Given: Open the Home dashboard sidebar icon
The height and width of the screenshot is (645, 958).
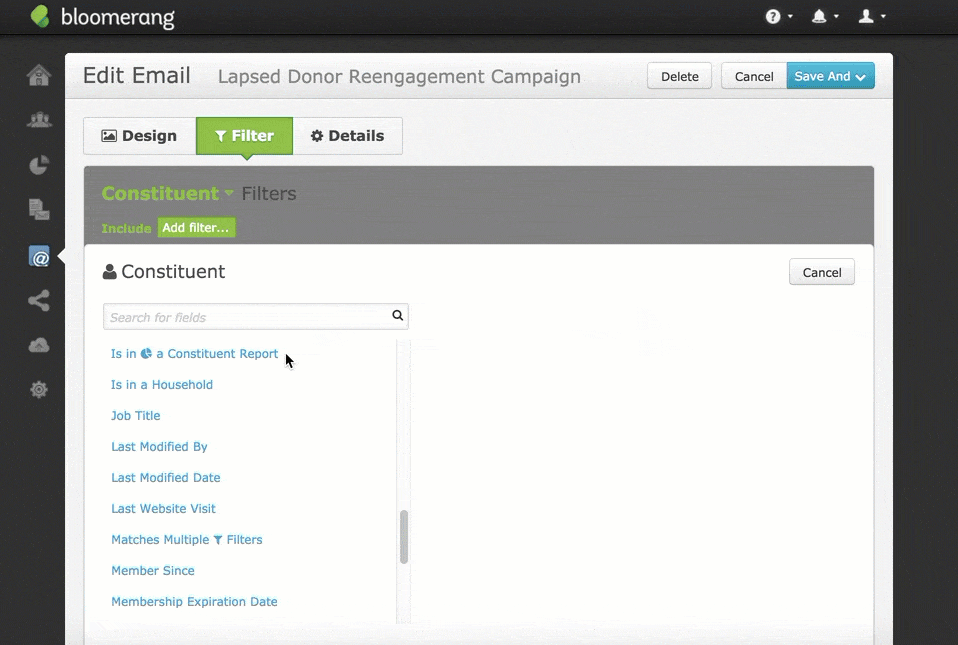Looking at the screenshot, I should tap(39, 75).
